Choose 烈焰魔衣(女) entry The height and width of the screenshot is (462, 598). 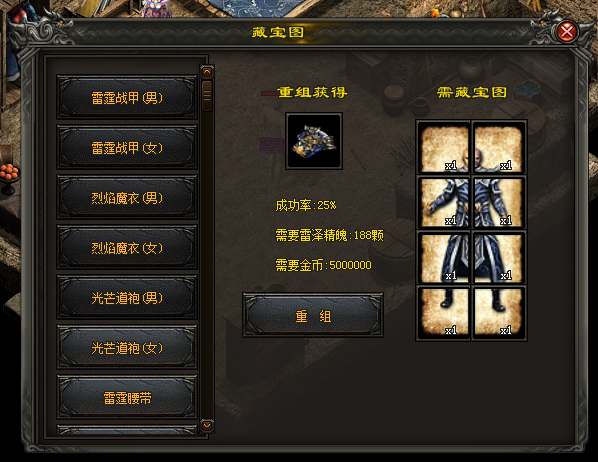127,247
